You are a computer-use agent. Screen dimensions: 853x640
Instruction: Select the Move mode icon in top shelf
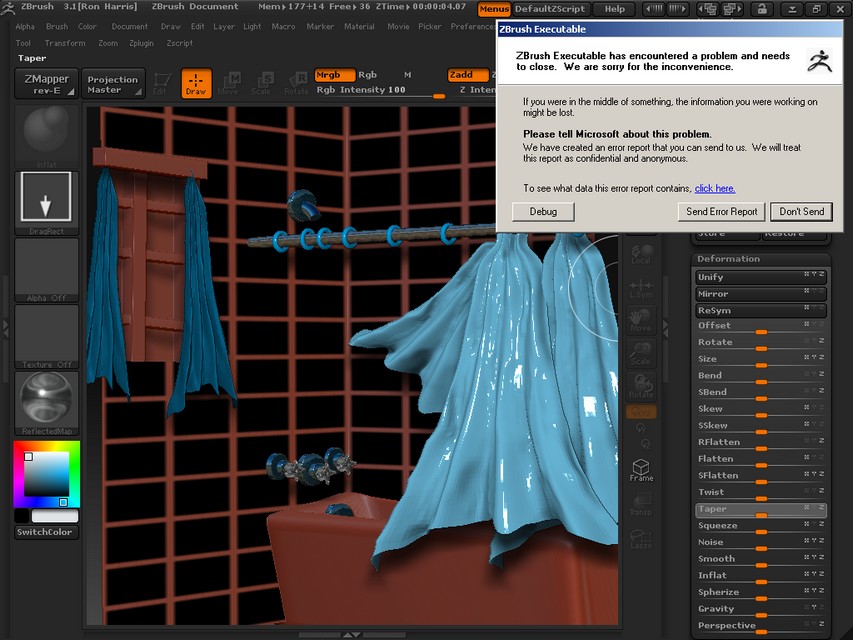[x=228, y=83]
